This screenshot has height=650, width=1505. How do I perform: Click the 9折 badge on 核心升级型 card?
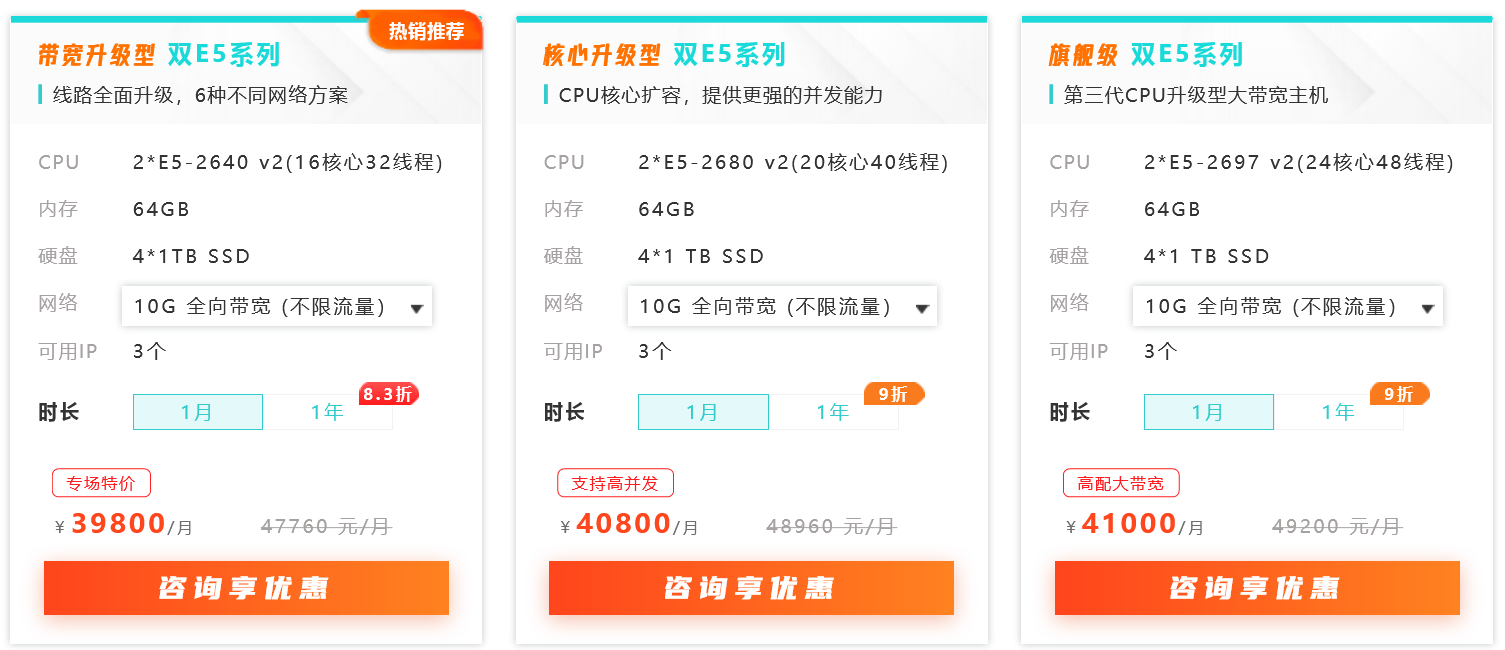click(894, 394)
